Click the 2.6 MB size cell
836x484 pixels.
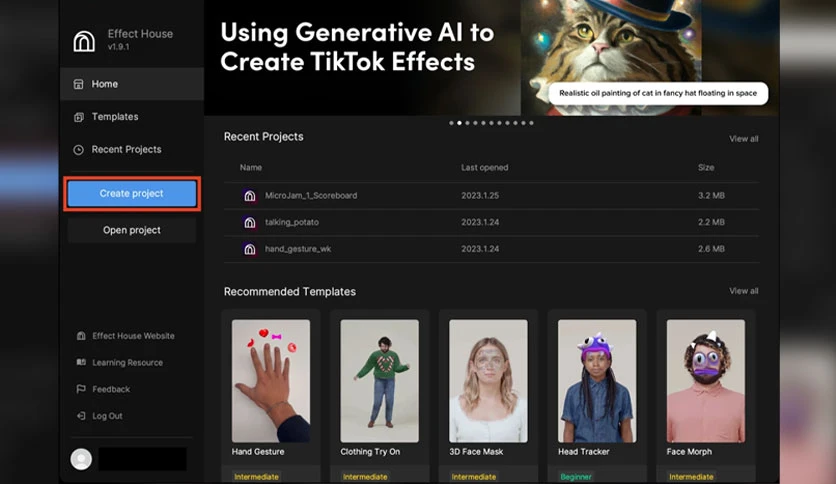click(711, 249)
